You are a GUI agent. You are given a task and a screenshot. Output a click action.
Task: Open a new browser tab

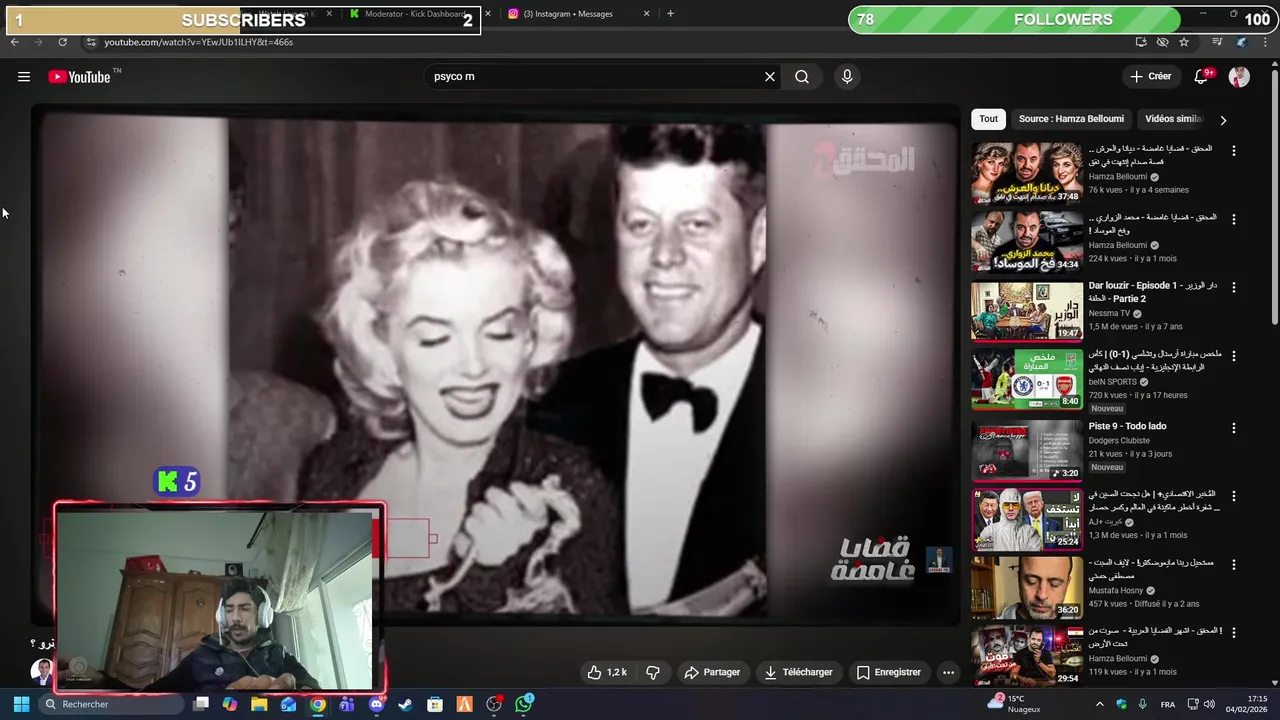[670, 14]
